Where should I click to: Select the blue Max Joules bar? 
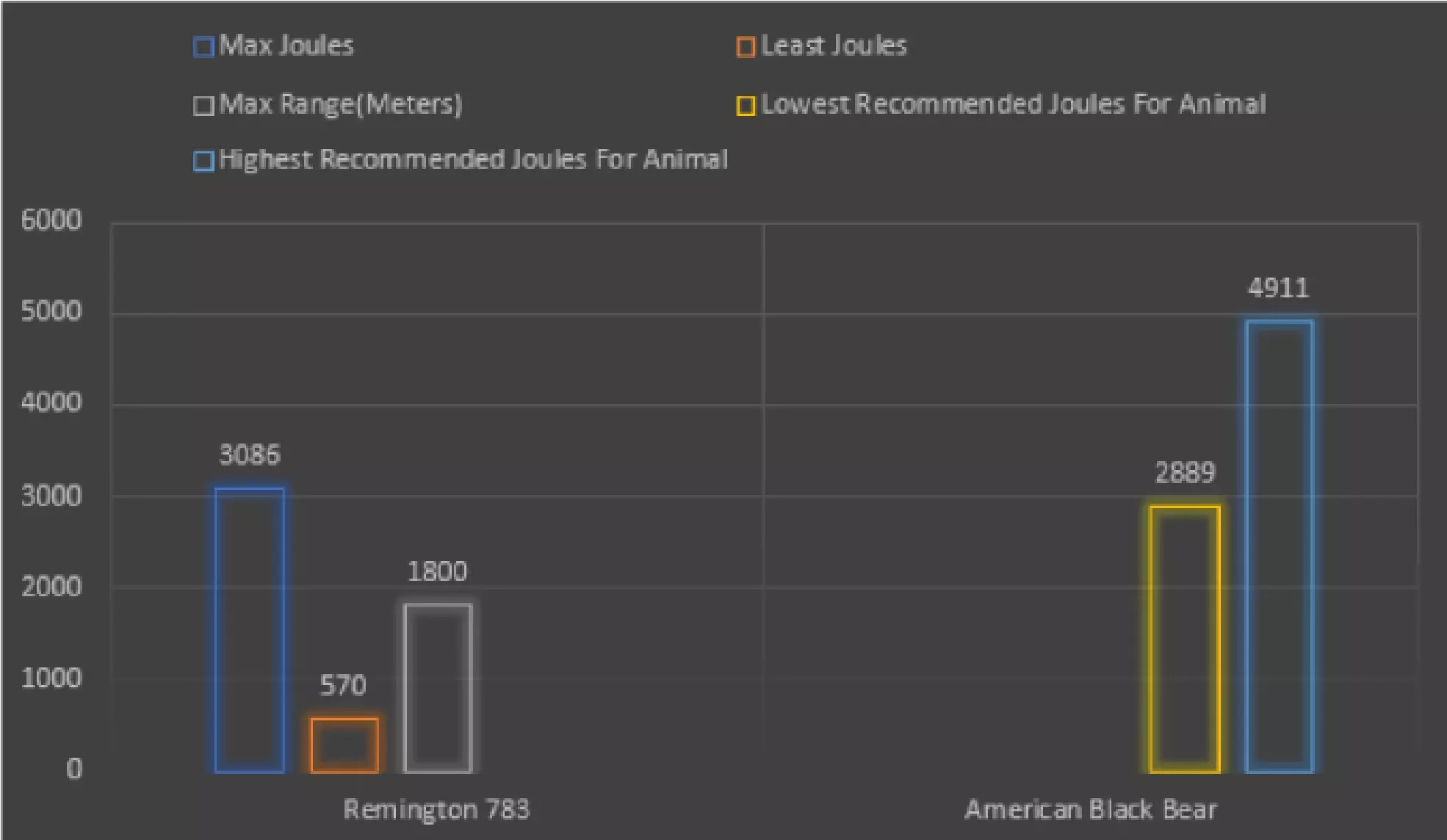(250, 630)
